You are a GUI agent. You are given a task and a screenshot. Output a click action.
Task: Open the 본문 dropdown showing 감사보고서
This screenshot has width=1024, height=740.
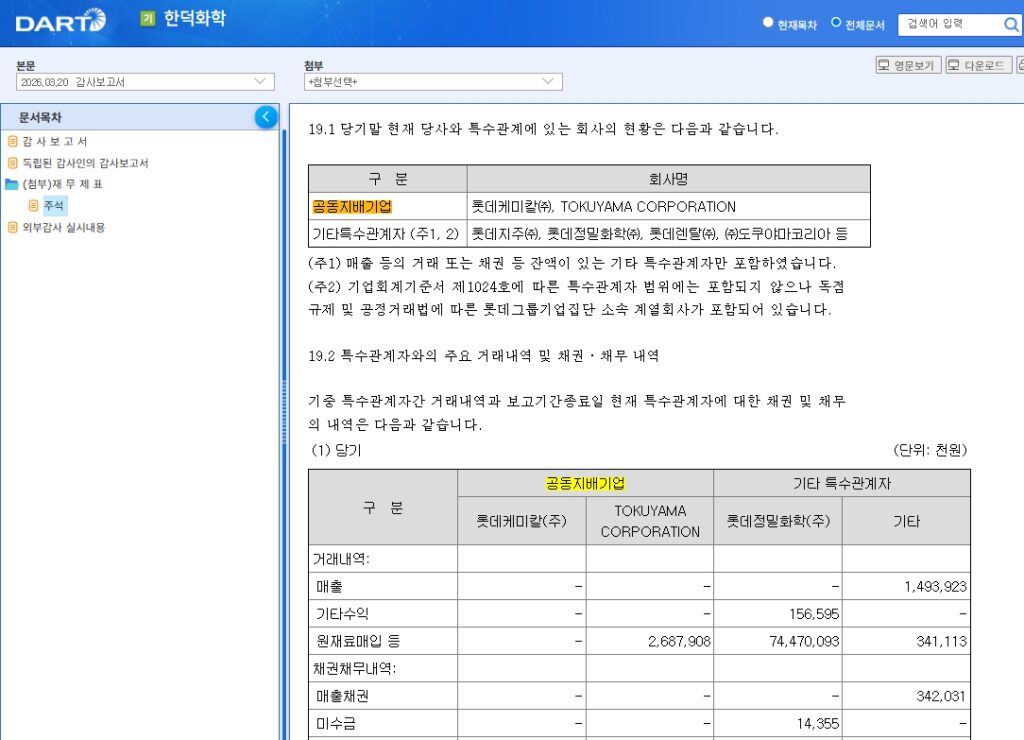coord(145,82)
